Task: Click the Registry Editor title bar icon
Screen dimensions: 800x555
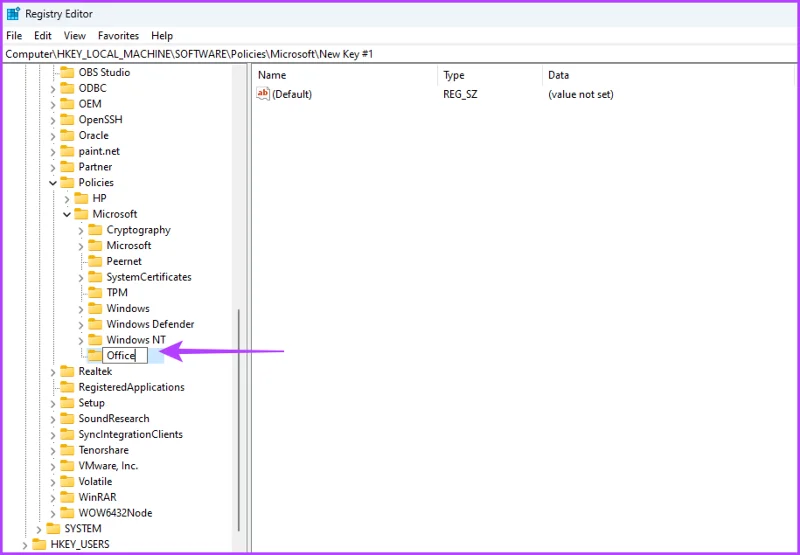Action: point(13,14)
